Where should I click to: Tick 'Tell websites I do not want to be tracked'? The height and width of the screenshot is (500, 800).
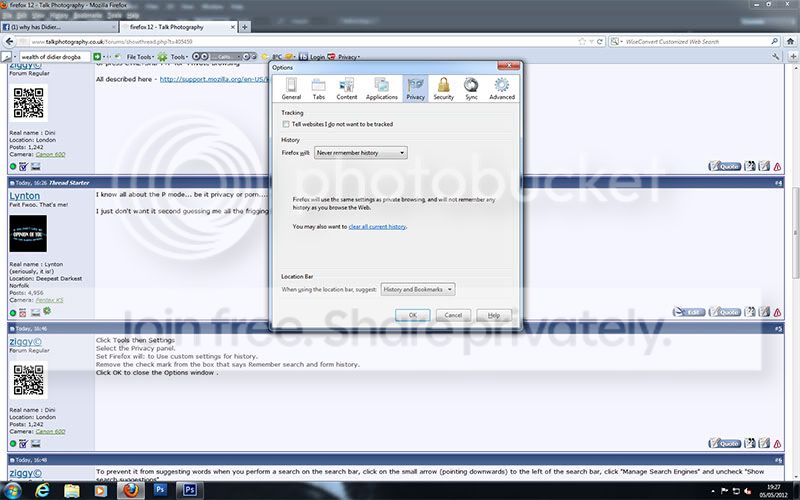[x=286, y=124]
